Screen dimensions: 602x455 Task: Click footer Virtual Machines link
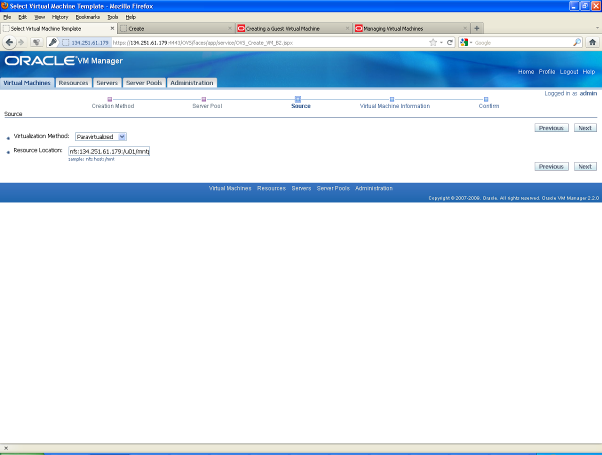(230, 188)
